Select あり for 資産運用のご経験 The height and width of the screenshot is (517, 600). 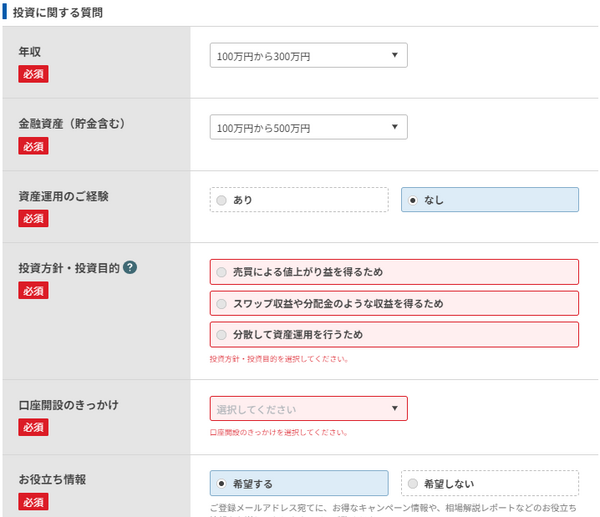(299, 200)
